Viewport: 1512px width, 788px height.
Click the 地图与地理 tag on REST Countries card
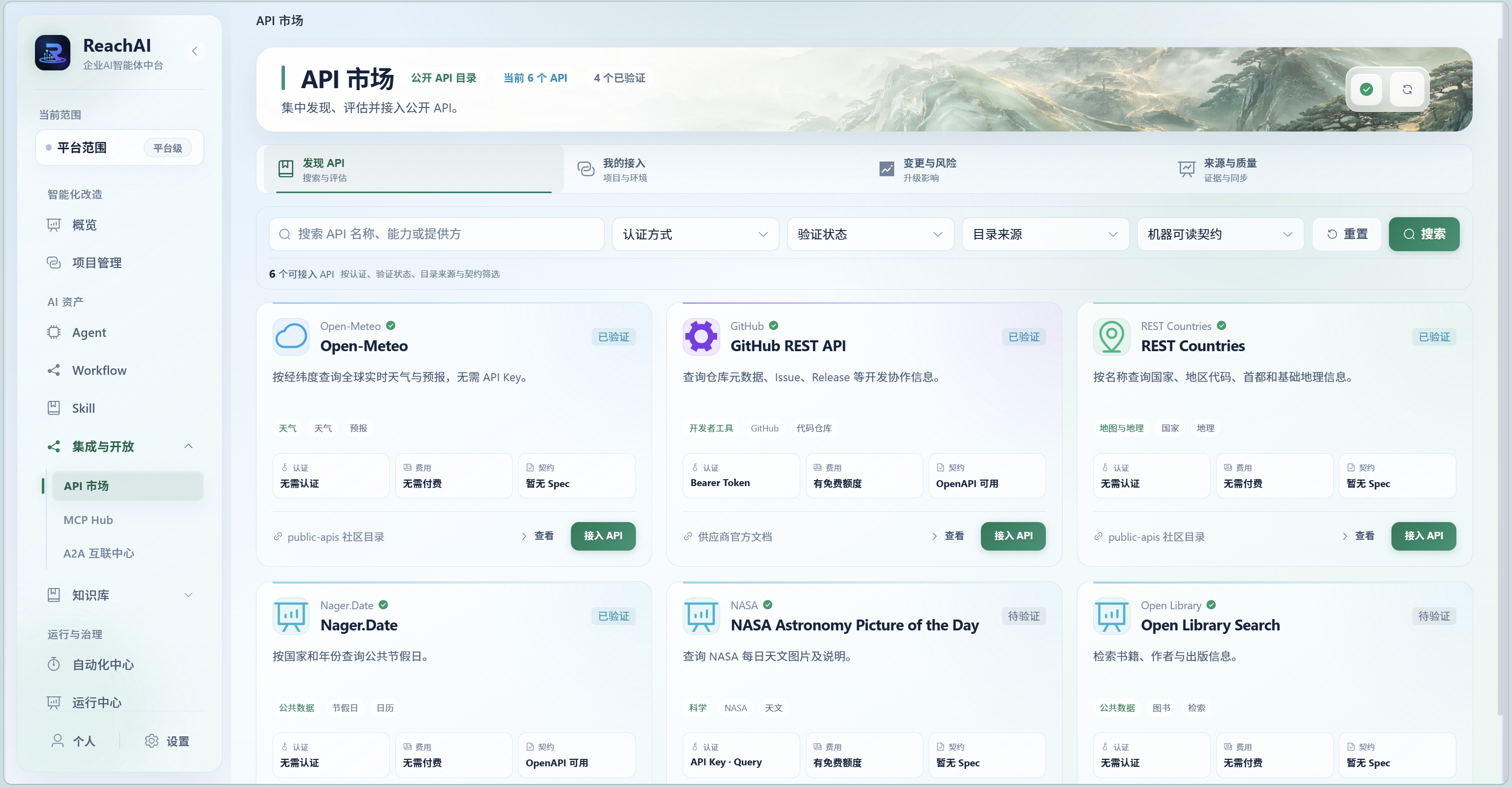point(1121,428)
